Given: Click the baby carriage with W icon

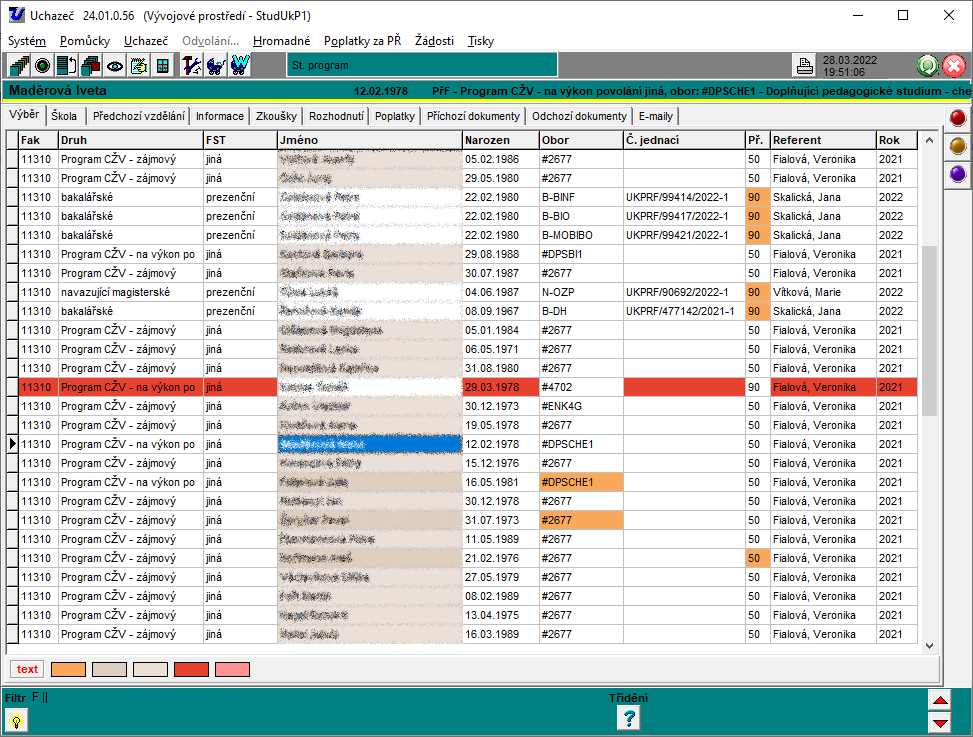Looking at the screenshot, I should [x=239, y=66].
